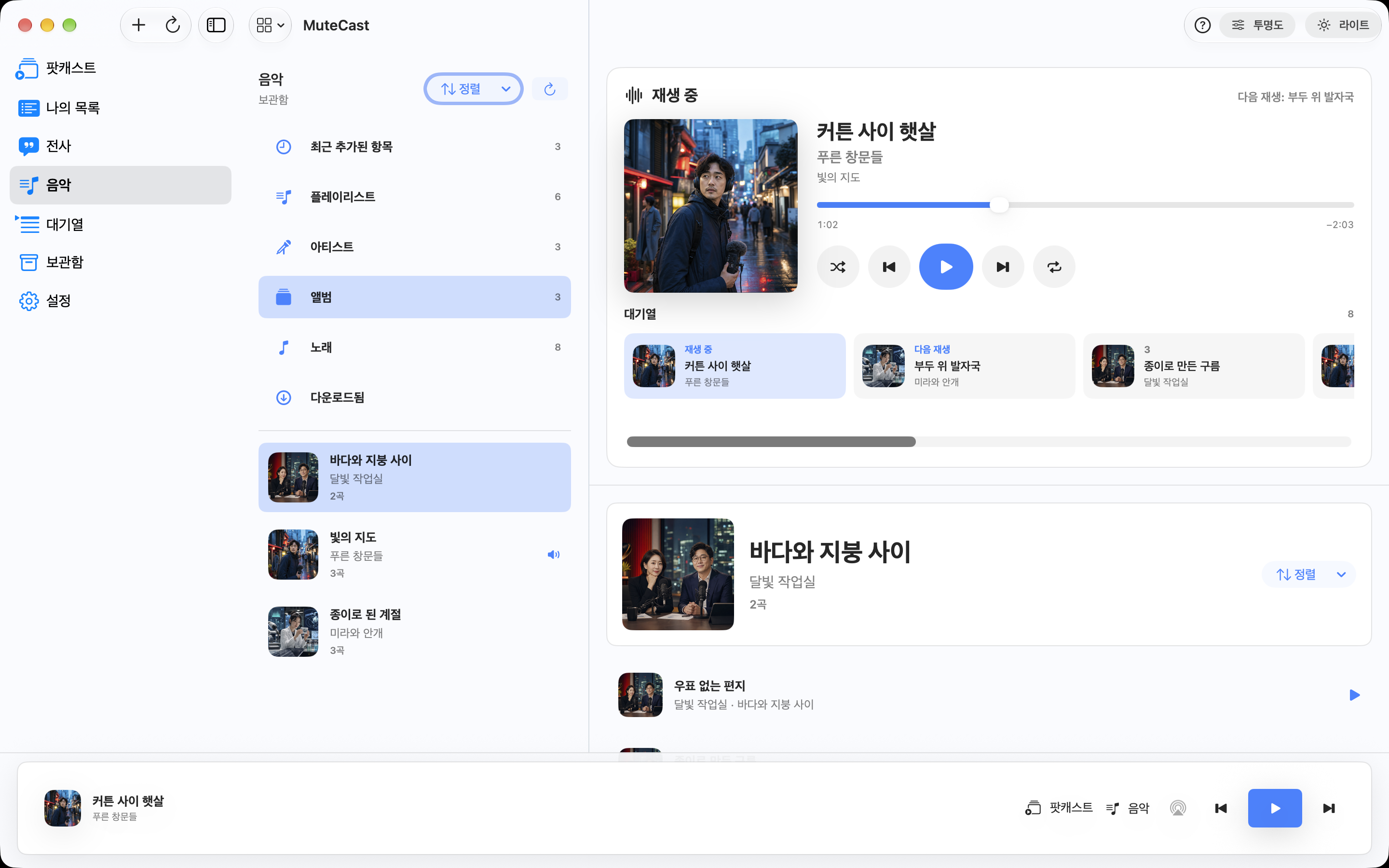Select the 아티스트 row

(414, 247)
